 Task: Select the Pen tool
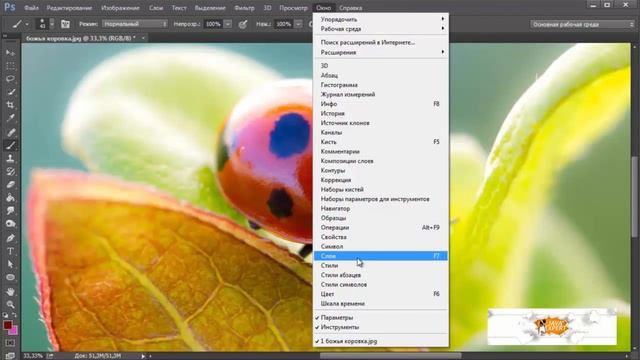pyautogui.click(x=10, y=238)
